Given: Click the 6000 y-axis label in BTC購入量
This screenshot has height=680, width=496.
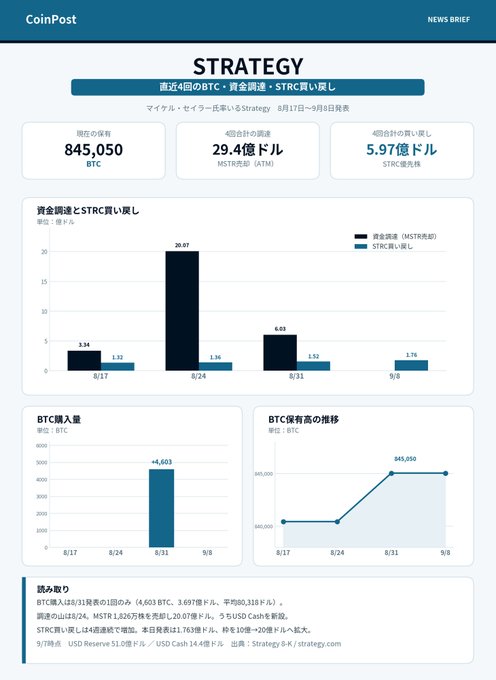Looking at the screenshot, I should [42, 445].
